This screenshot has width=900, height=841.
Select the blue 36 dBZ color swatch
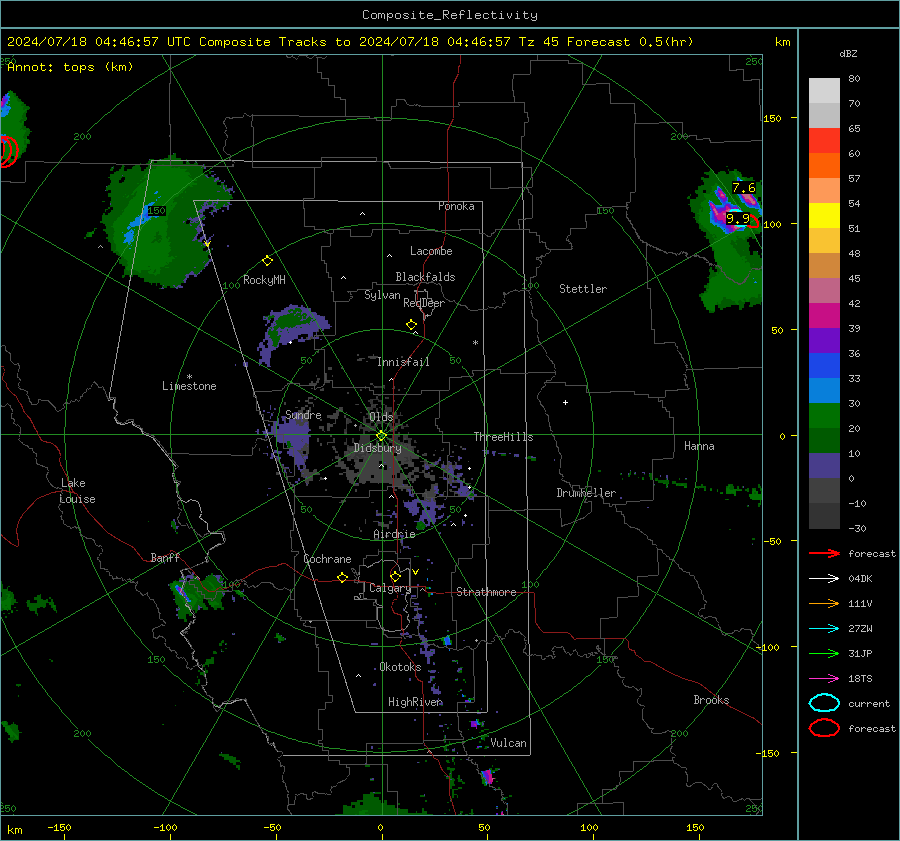point(824,366)
